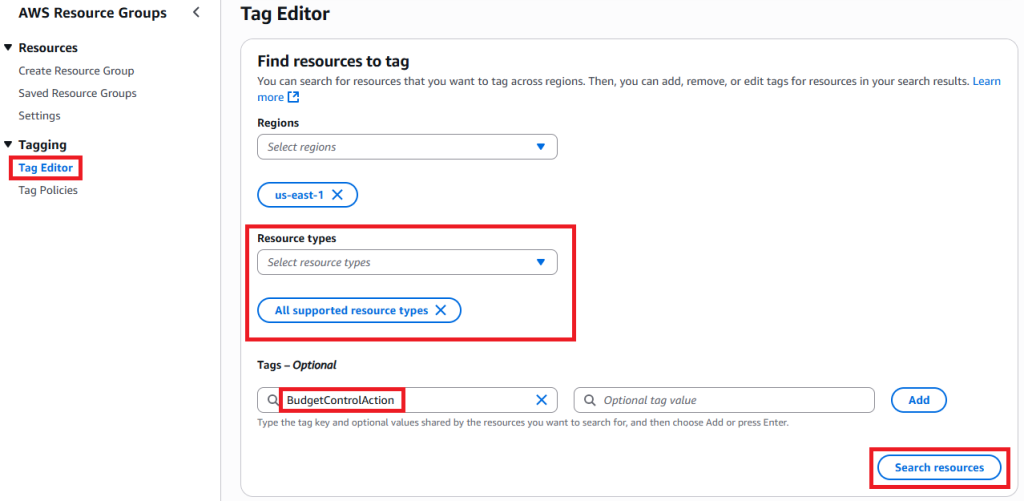Click the Add tag button

(x=919, y=400)
